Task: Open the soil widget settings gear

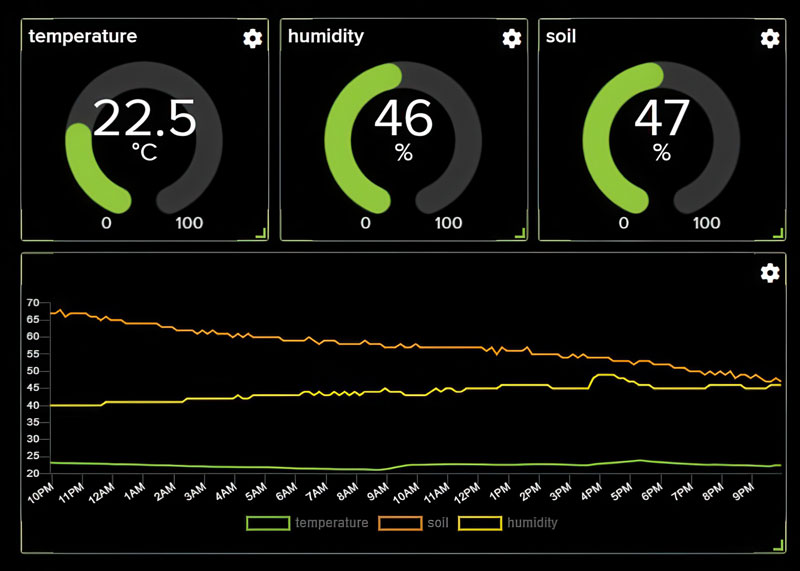Action: pyautogui.click(x=770, y=38)
